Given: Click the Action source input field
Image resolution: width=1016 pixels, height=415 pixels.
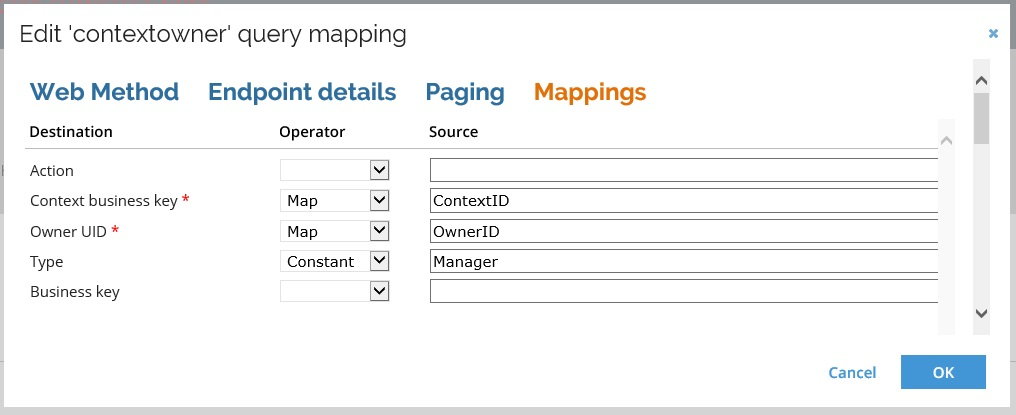Looking at the screenshot, I should tap(684, 170).
